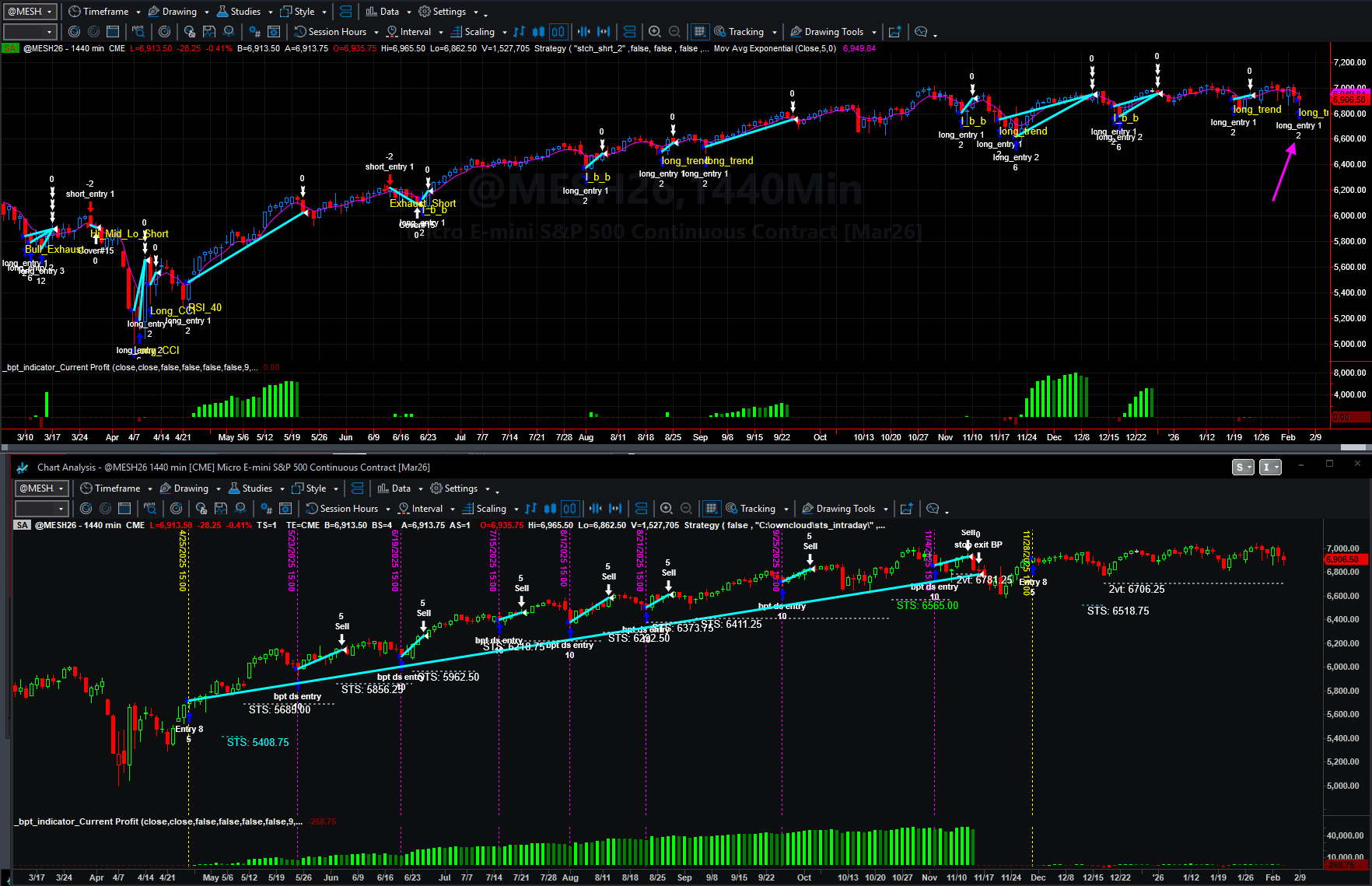
Task: Toggle the I interval link button
Action: (x=1270, y=468)
